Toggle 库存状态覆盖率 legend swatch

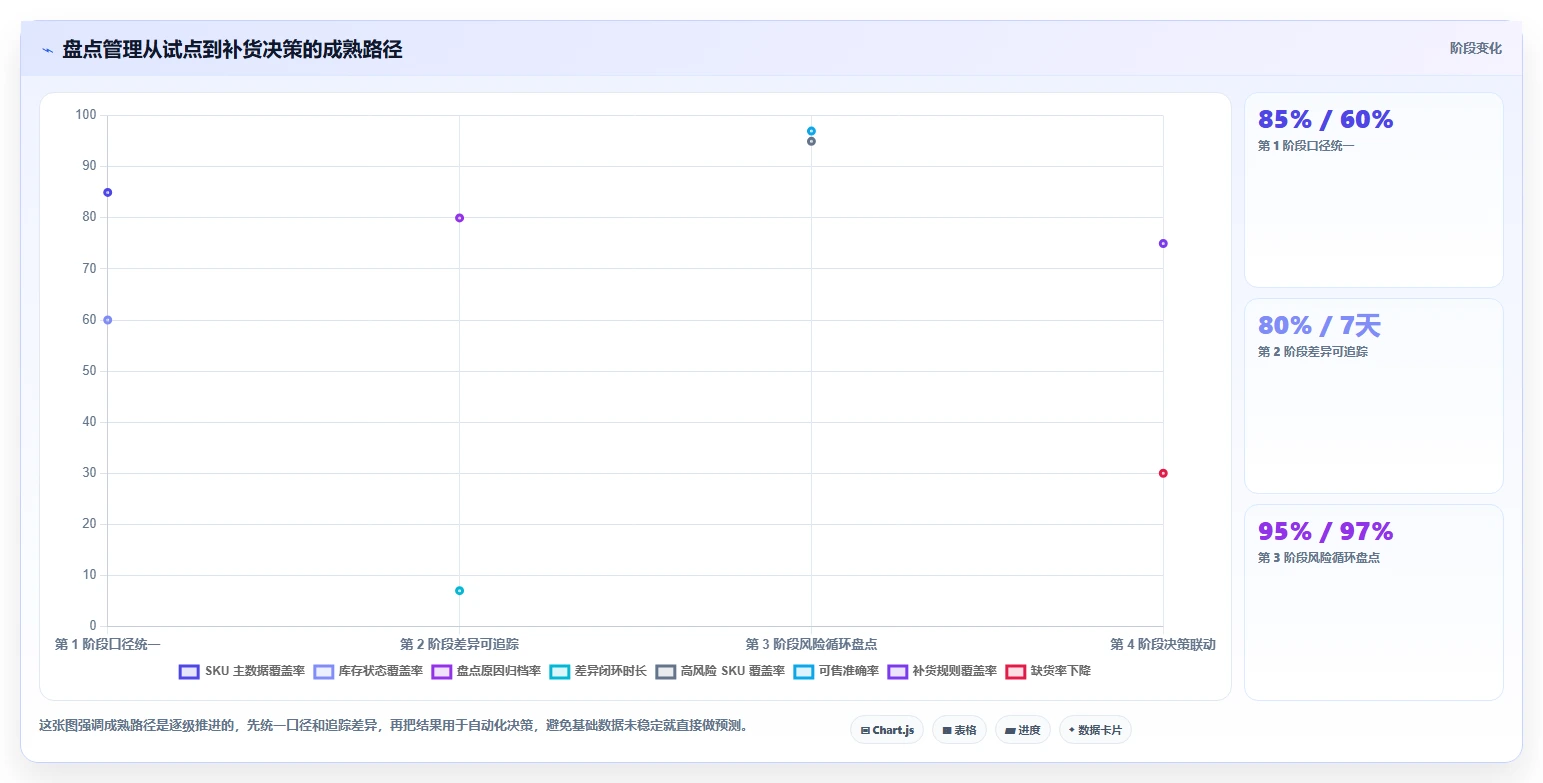[323, 671]
